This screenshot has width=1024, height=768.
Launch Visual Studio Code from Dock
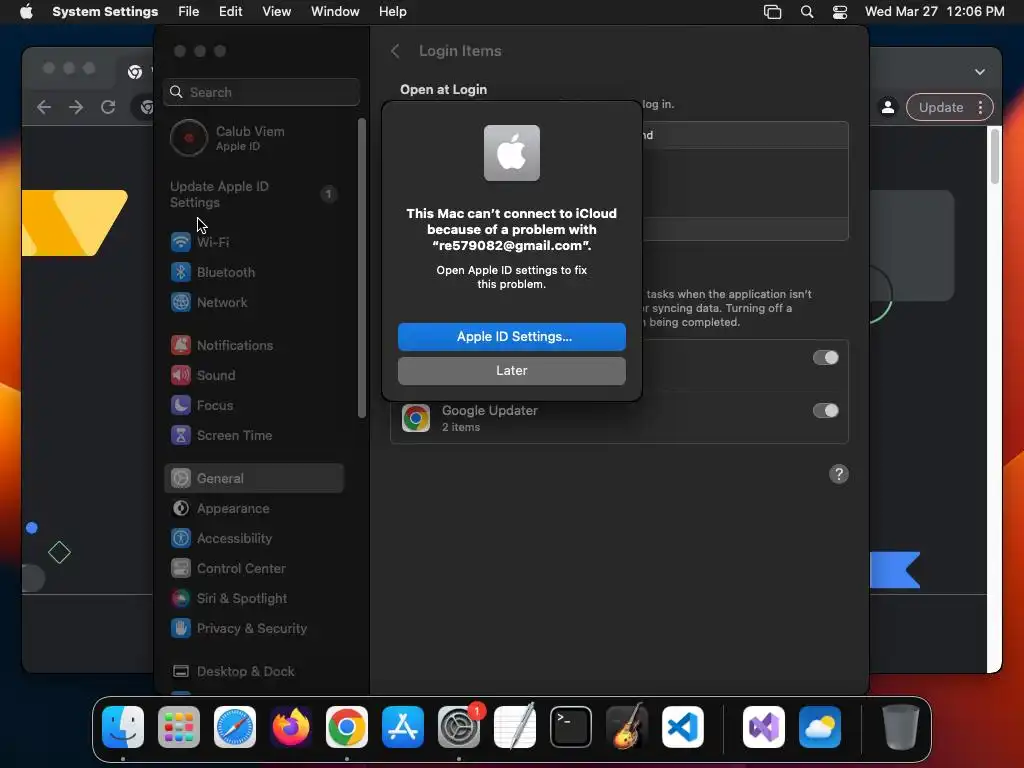(682, 727)
